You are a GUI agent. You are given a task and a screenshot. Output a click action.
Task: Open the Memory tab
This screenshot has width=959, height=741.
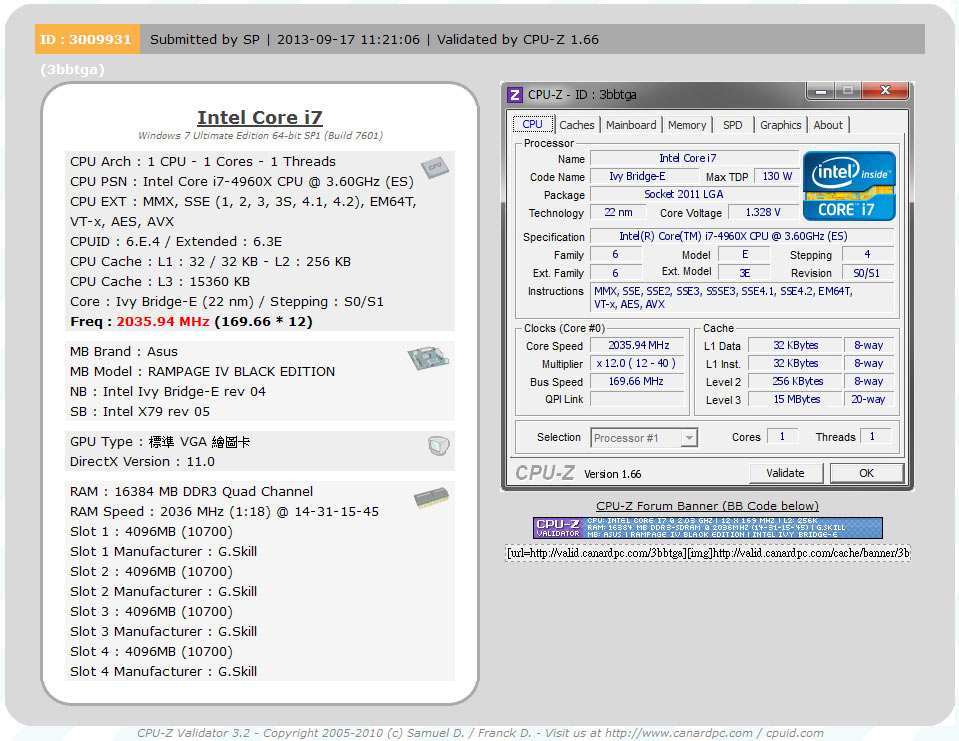tap(689, 124)
